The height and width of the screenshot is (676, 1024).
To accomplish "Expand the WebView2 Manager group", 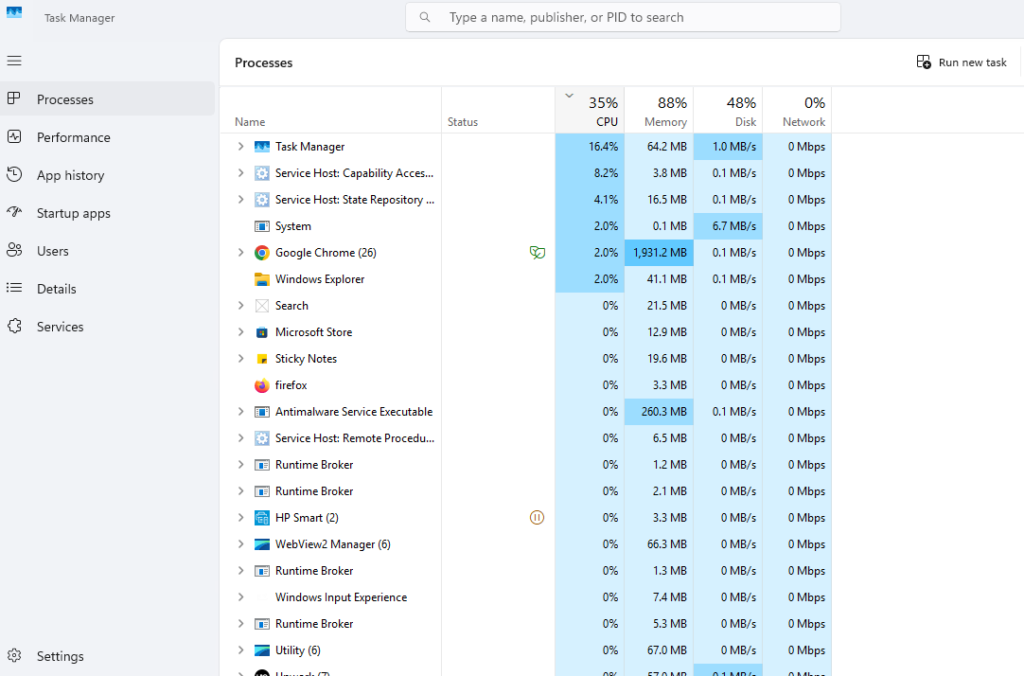I will click(x=240, y=544).
